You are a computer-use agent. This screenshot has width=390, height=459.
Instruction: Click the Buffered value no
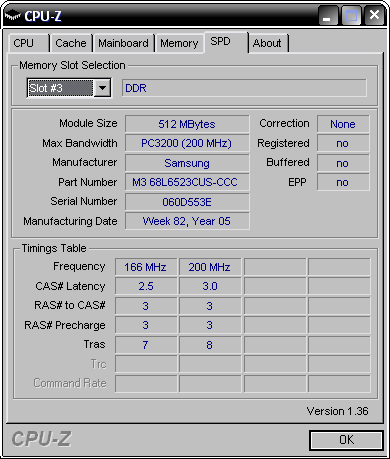(x=343, y=163)
